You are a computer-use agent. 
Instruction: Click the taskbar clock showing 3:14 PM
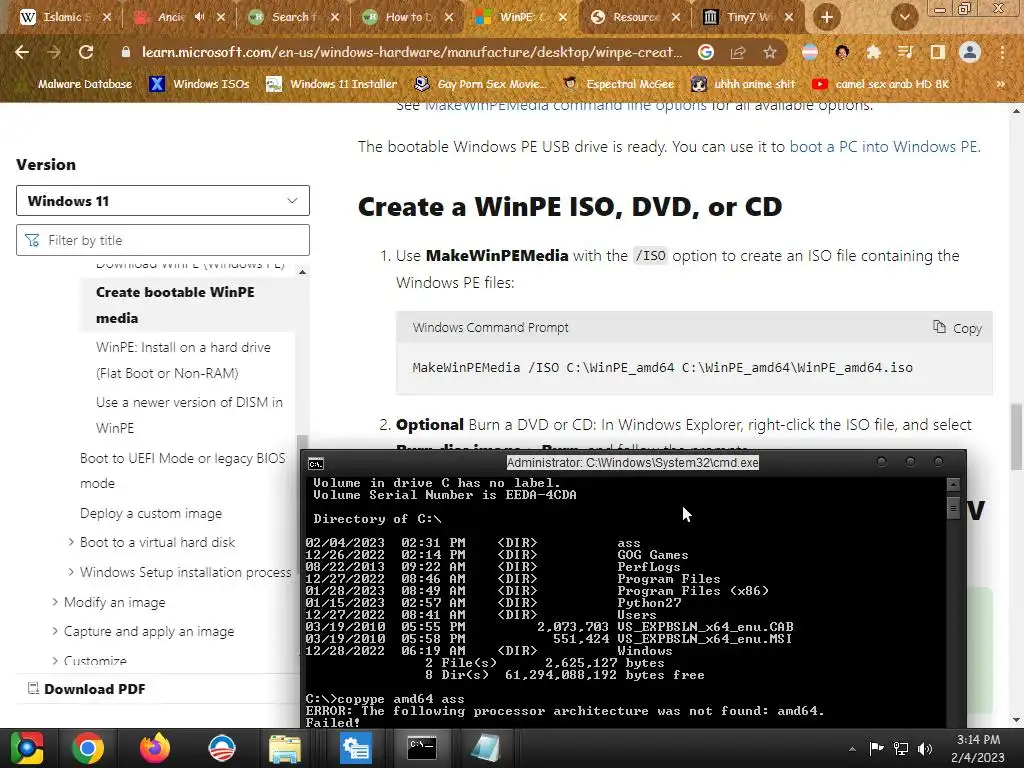tap(978, 748)
